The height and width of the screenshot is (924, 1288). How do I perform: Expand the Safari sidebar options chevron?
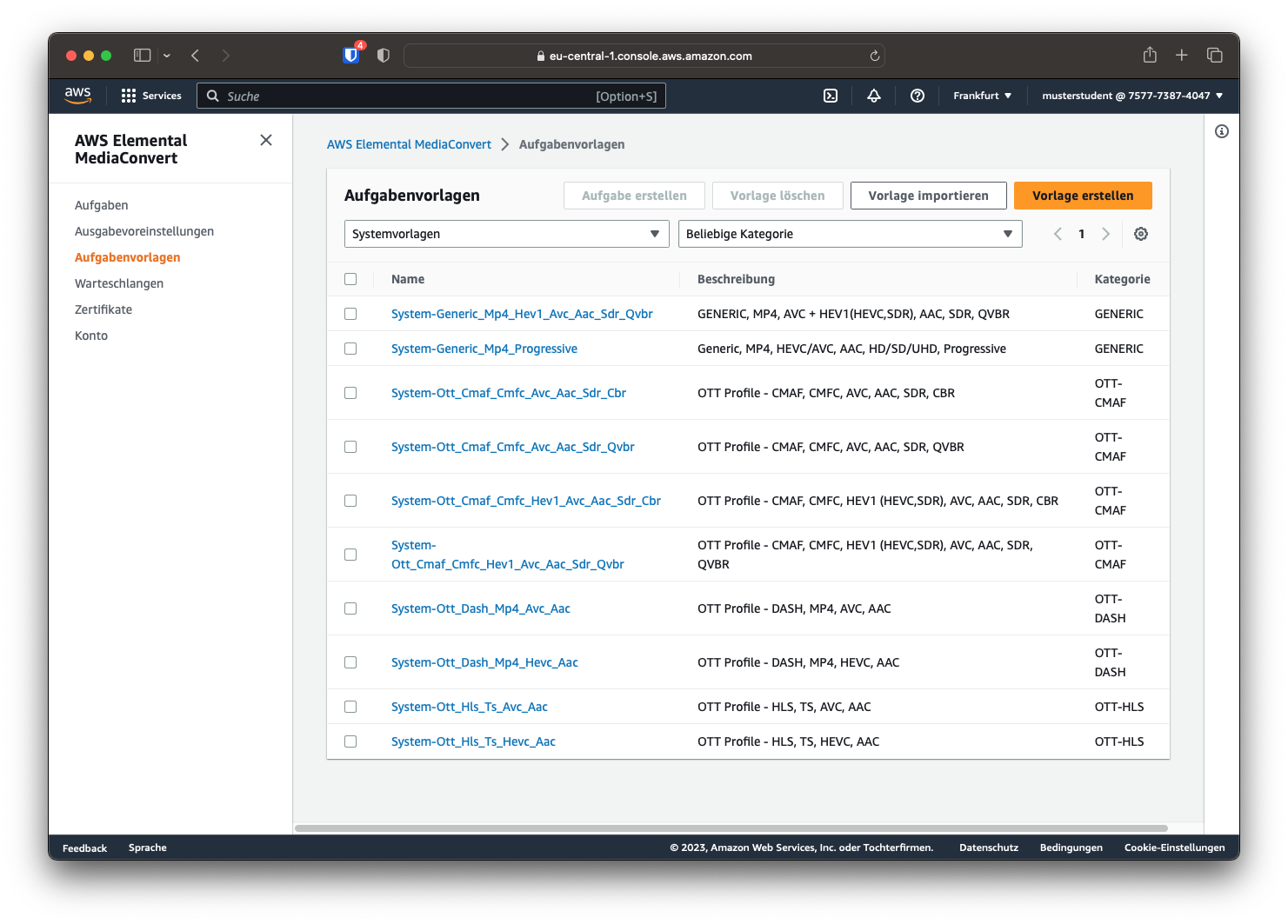167,56
